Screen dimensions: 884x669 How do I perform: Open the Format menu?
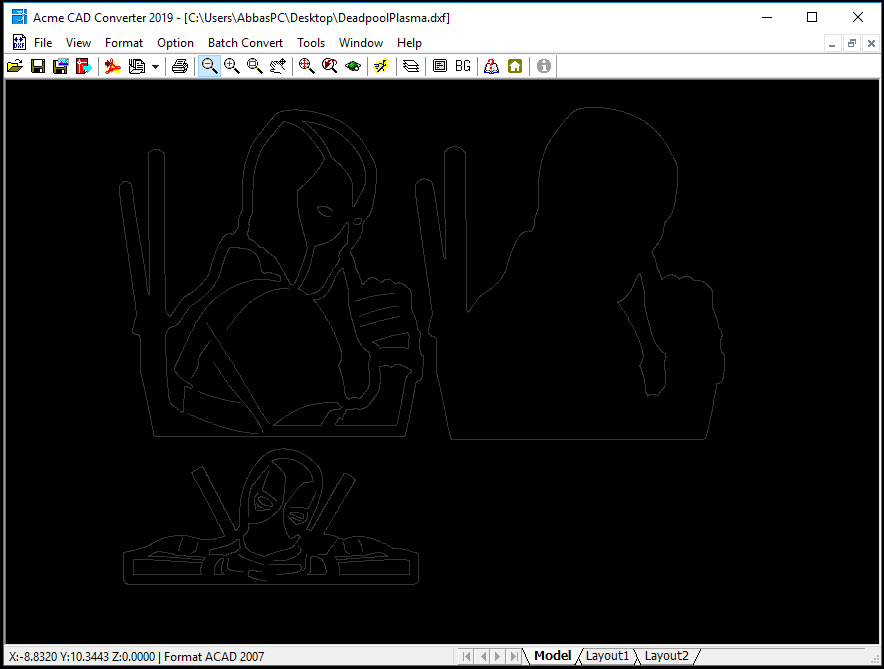point(124,43)
